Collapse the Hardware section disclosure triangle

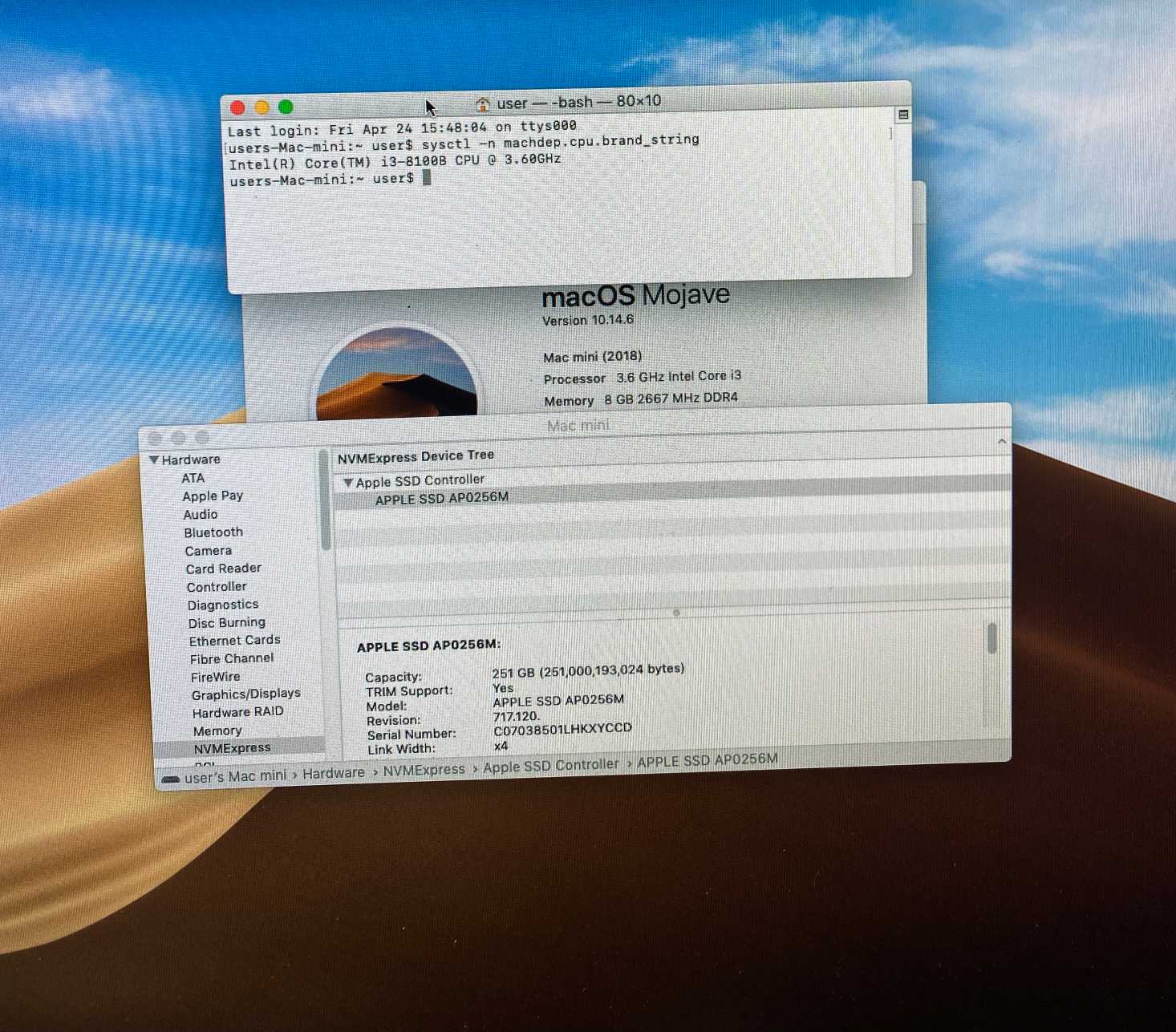[x=154, y=459]
